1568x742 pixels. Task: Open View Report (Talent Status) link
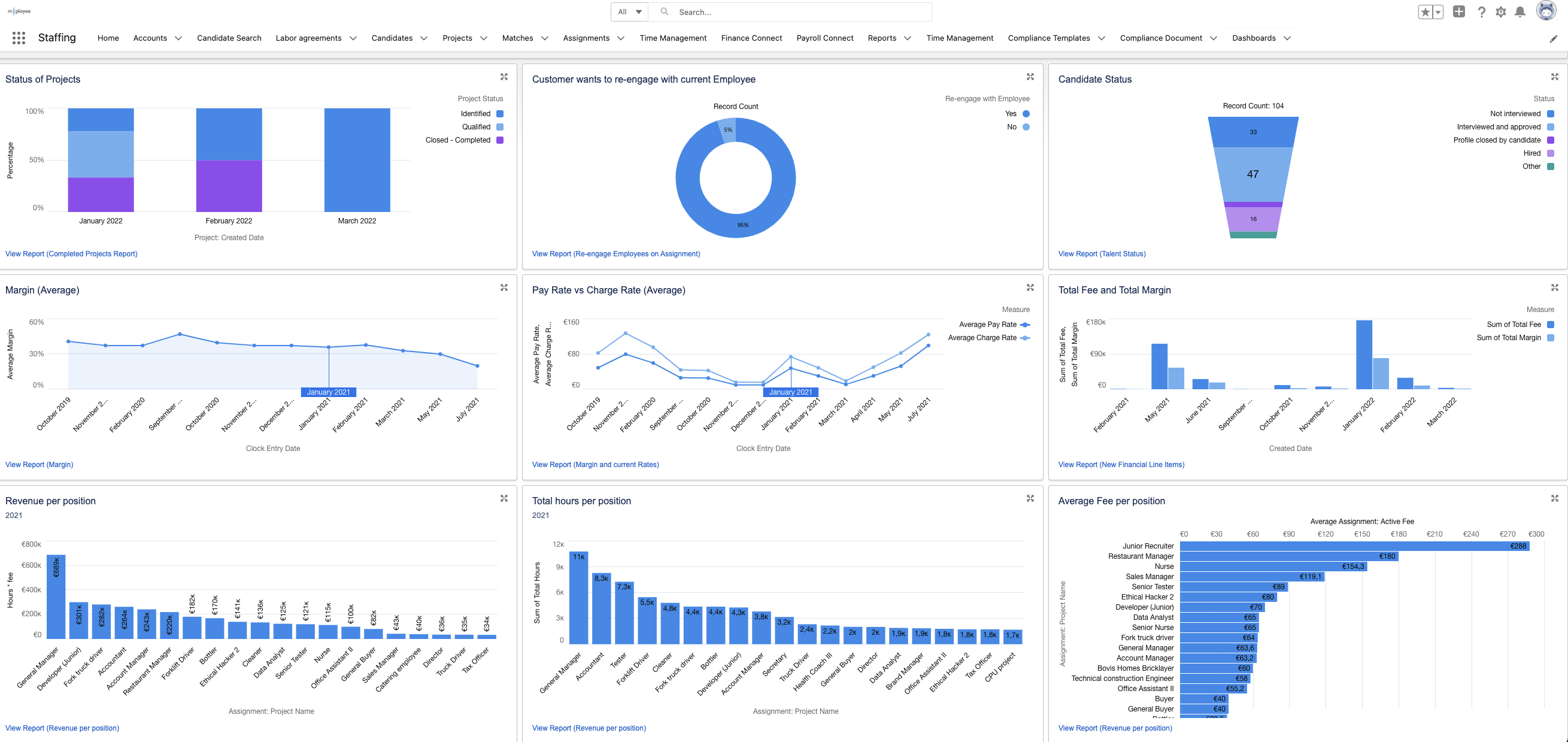[x=1102, y=254]
